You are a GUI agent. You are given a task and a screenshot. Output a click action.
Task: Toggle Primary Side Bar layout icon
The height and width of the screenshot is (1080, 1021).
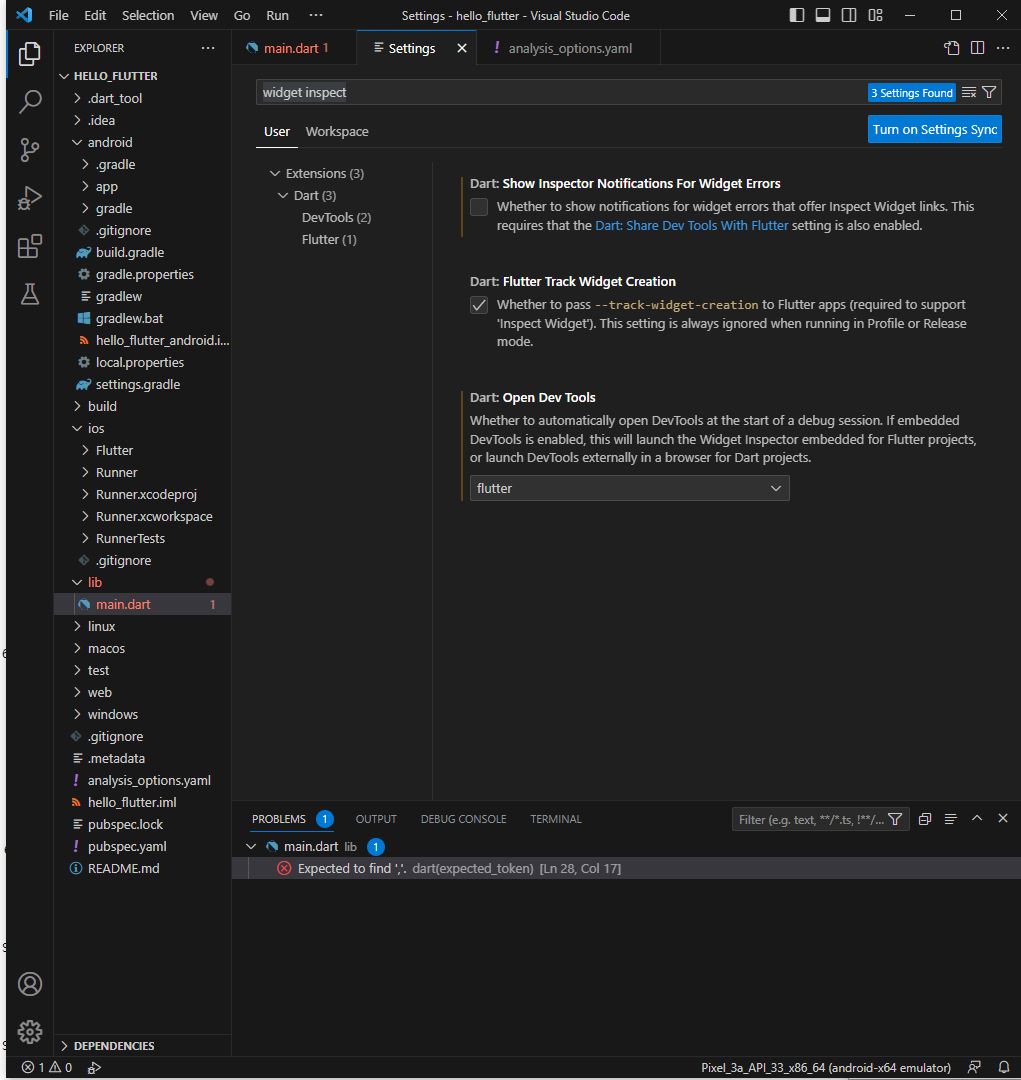(x=796, y=15)
